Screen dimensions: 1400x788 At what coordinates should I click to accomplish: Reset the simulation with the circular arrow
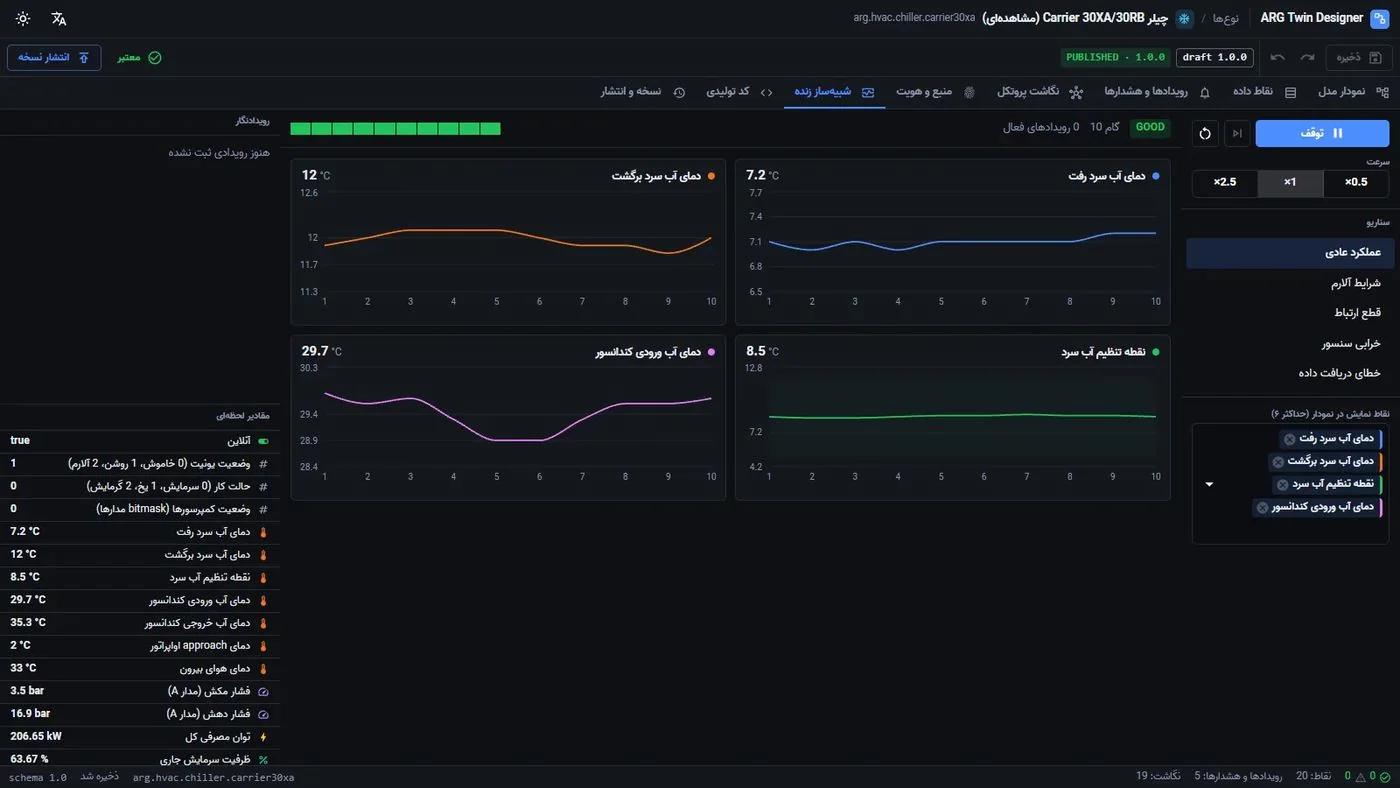click(x=1205, y=133)
